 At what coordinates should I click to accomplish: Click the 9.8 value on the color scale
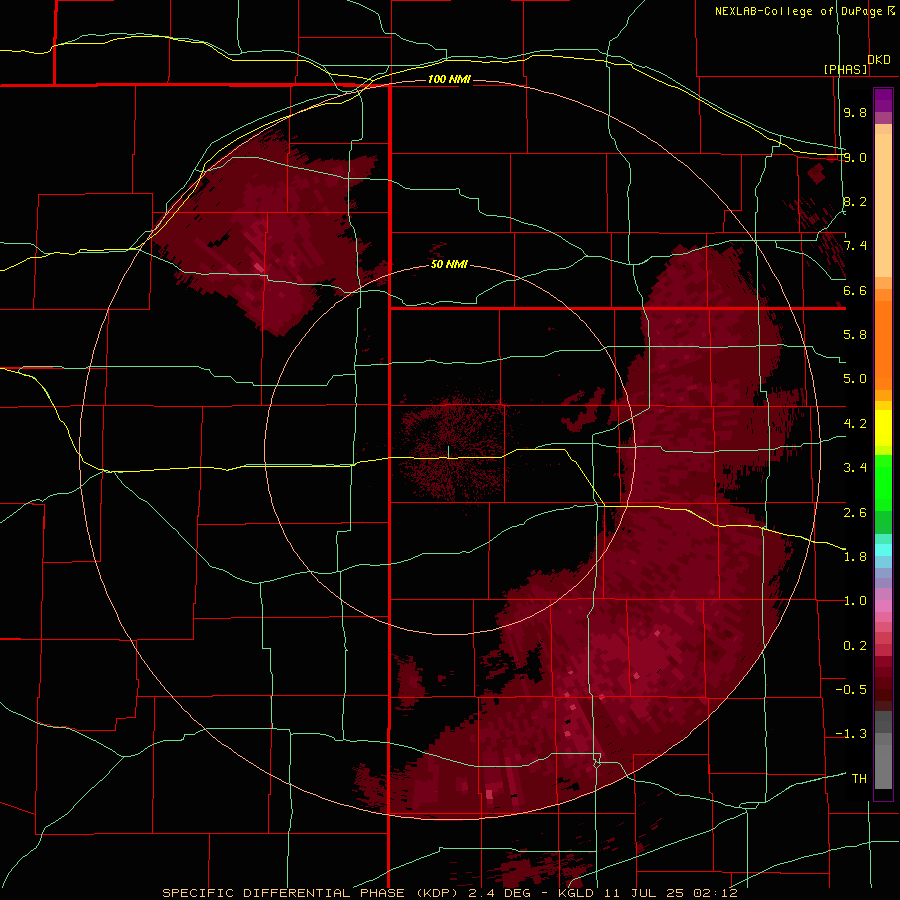(x=855, y=112)
